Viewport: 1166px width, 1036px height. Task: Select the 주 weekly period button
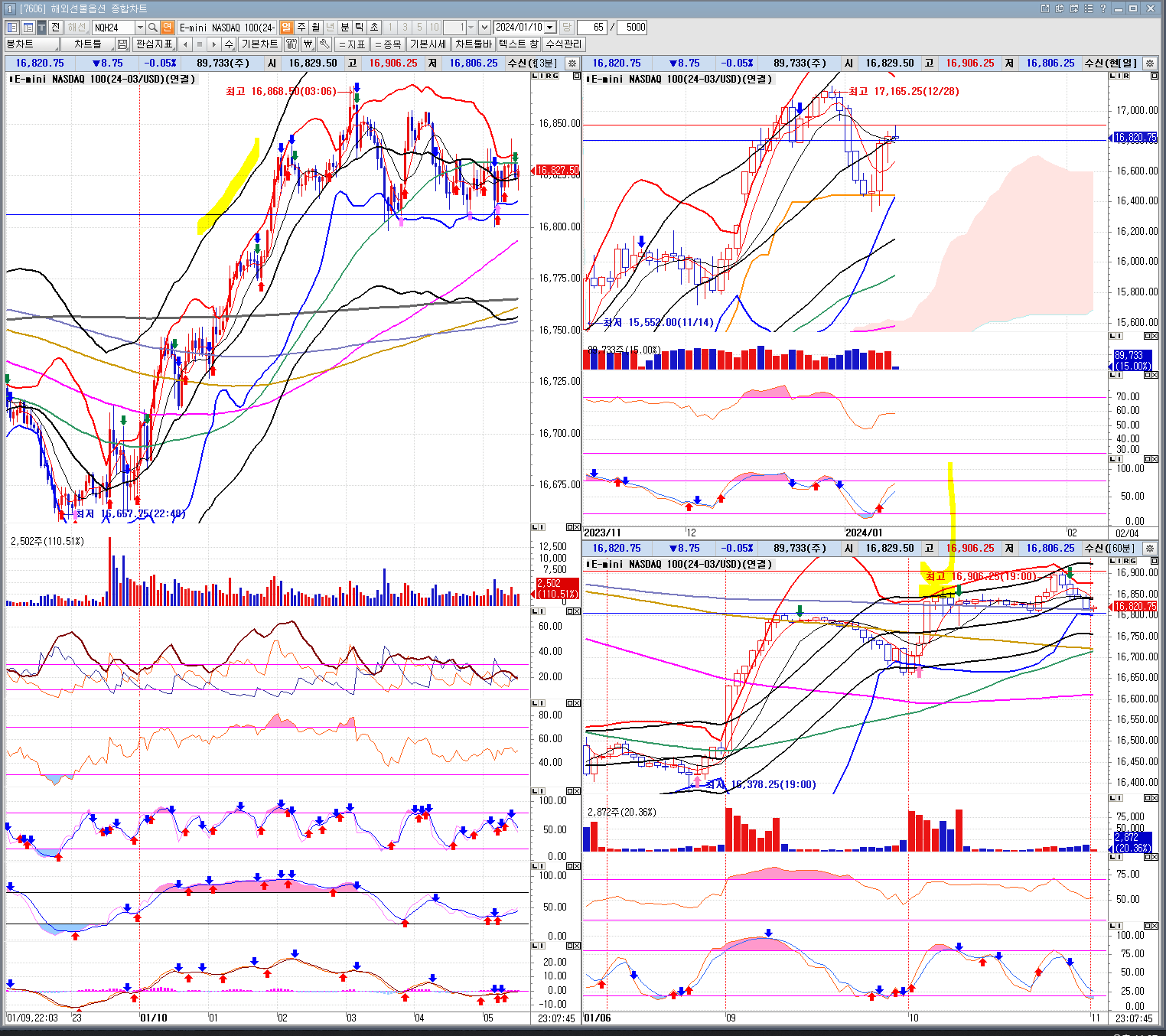click(301, 28)
